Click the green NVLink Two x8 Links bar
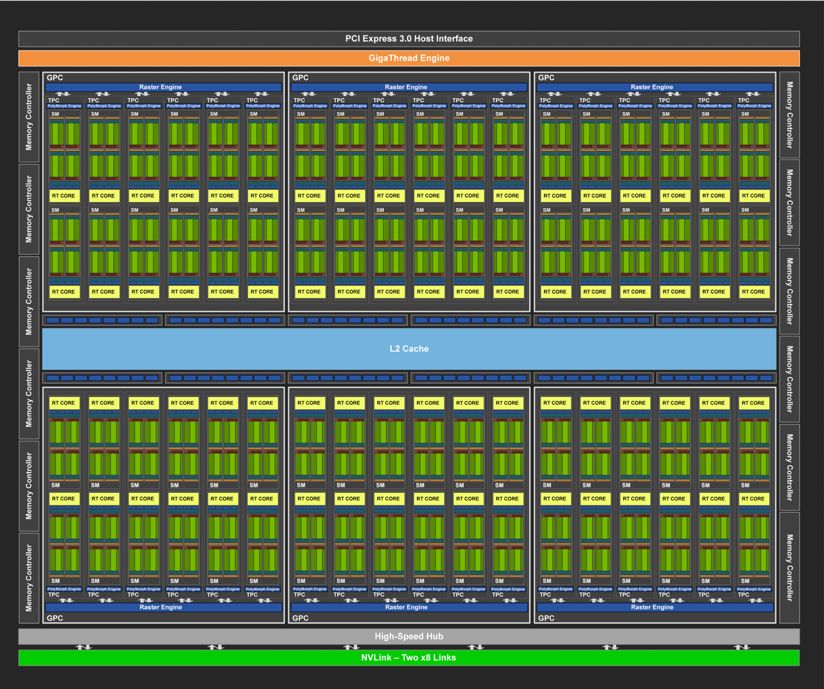 [409, 657]
